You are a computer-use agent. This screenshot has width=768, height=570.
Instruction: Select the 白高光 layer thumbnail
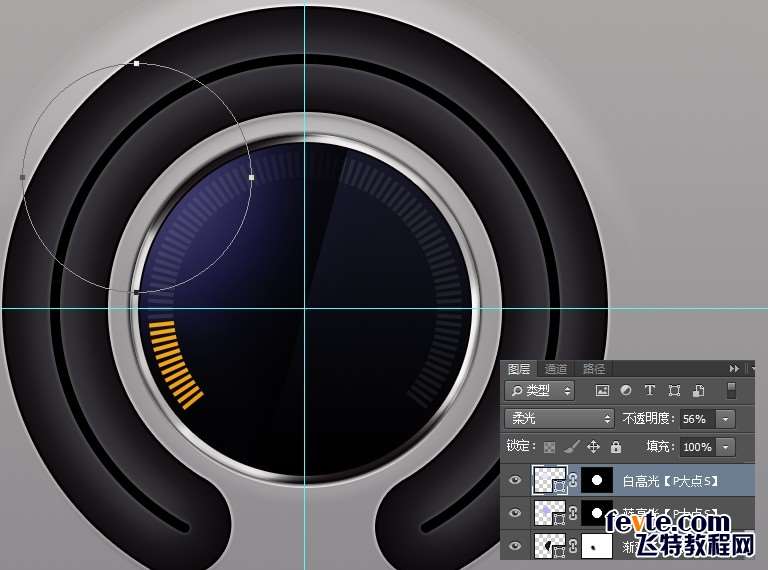point(550,480)
